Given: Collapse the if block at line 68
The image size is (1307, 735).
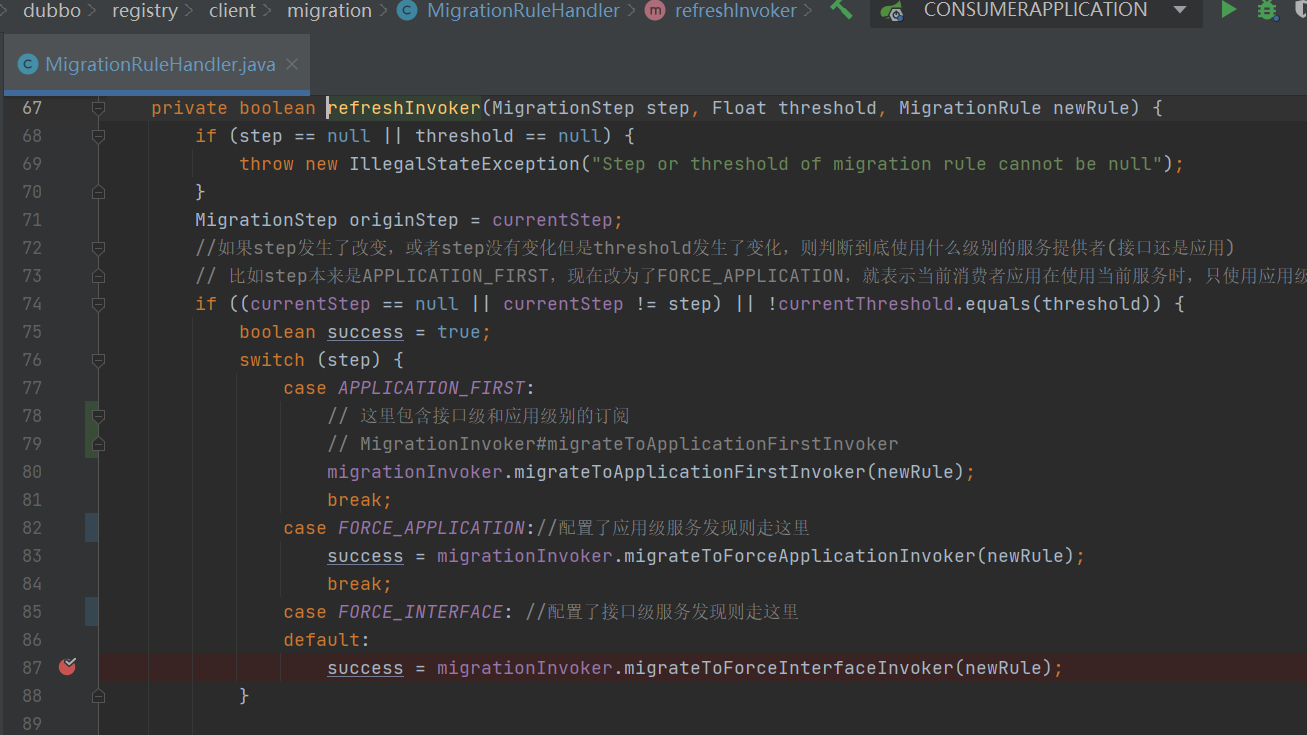Looking at the screenshot, I should click(x=98, y=135).
